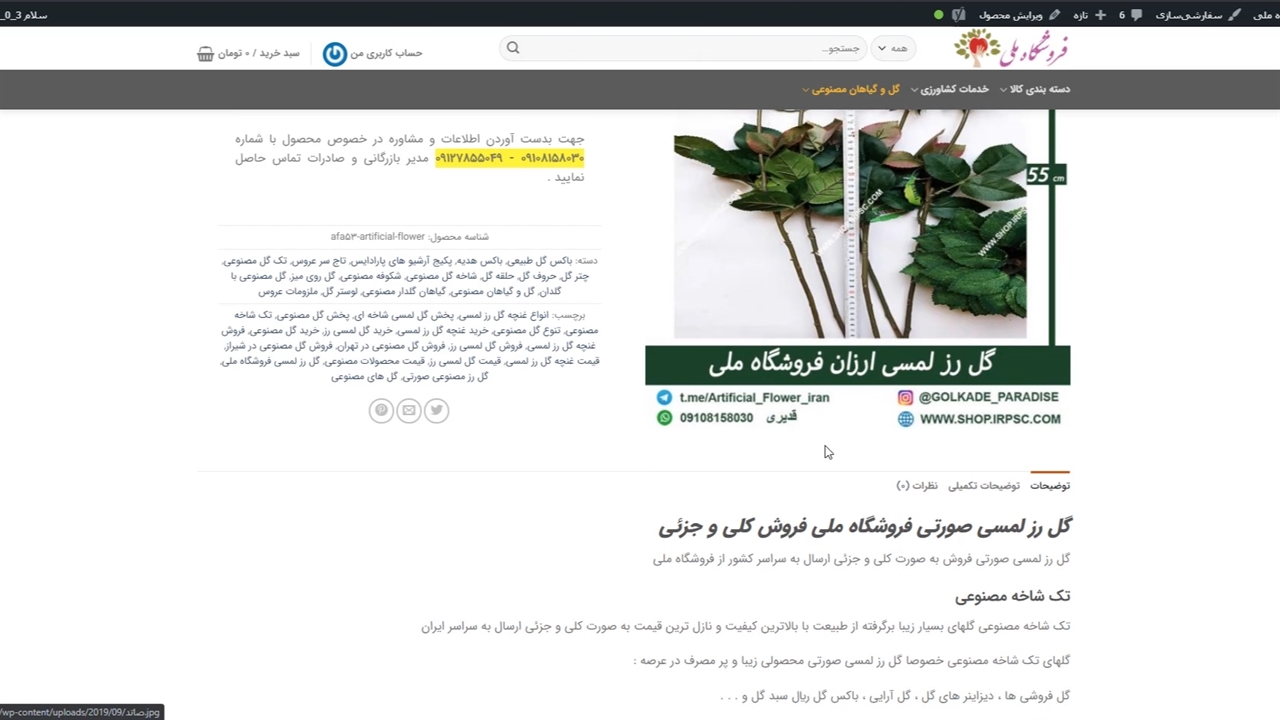The height and width of the screenshot is (720, 1280).
Task: Open Yoast SEO icon in admin bar
Action: click(959, 15)
